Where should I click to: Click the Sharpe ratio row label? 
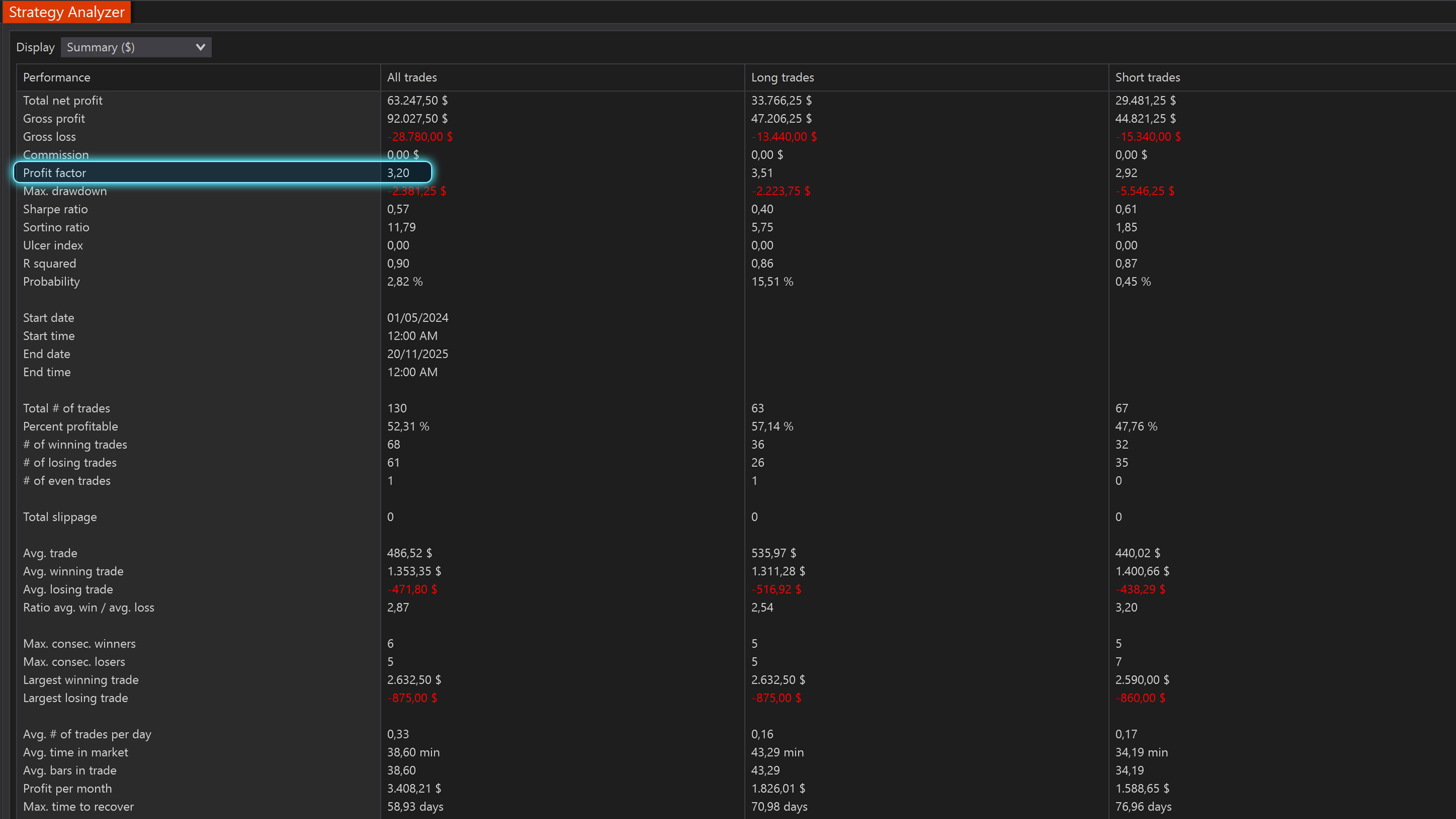(x=55, y=209)
